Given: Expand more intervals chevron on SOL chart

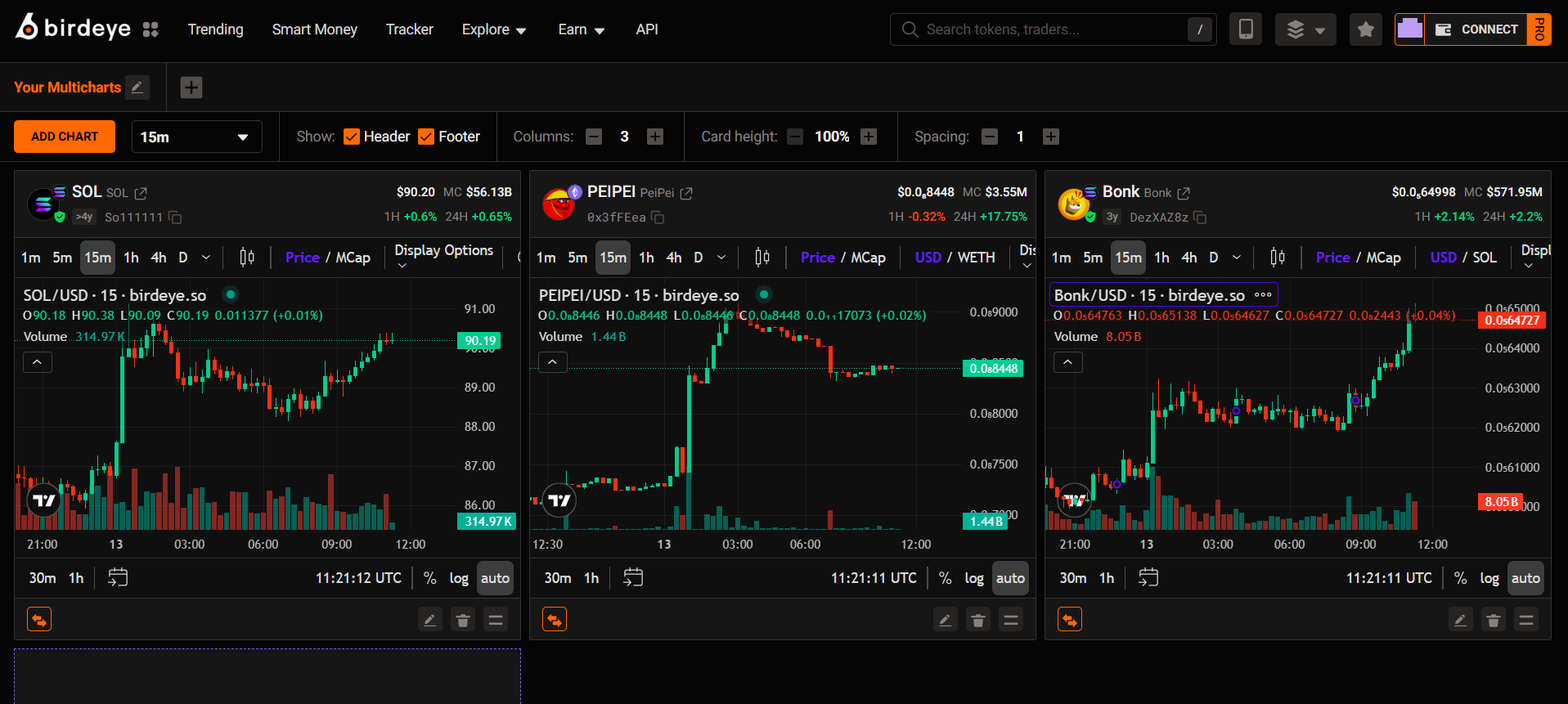Looking at the screenshot, I should (x=206, y=258).
